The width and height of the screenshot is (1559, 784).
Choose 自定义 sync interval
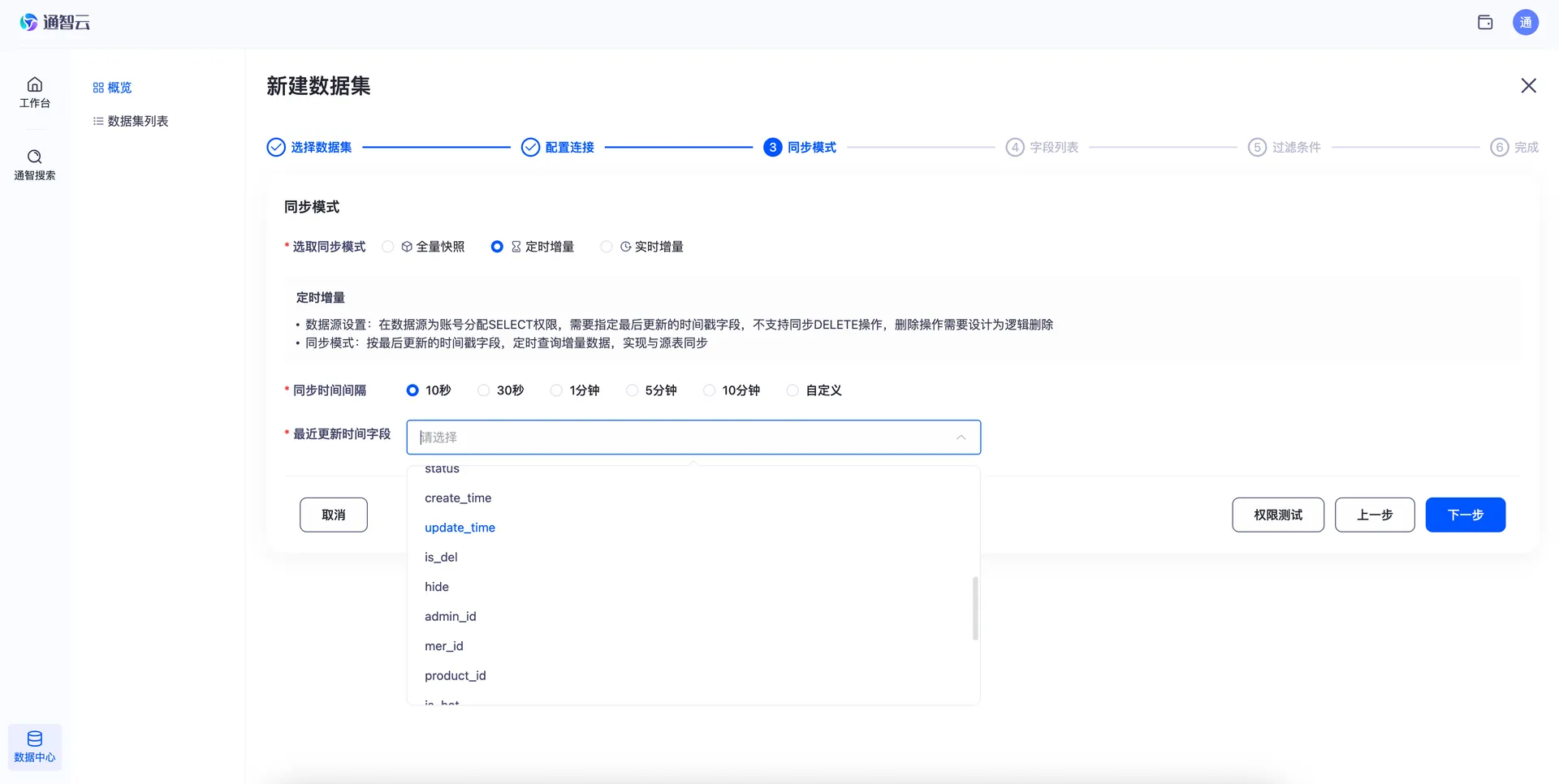pos(792,390)
